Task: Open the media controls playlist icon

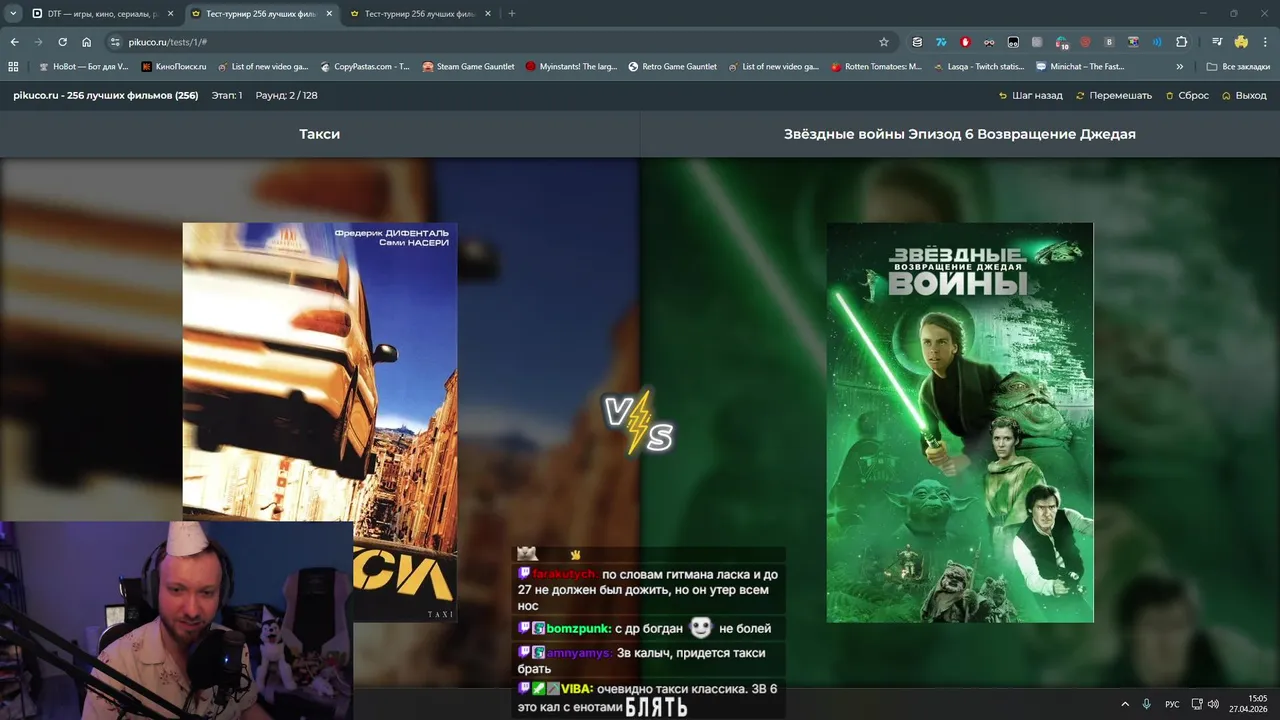Action: tap(1217, 42)
